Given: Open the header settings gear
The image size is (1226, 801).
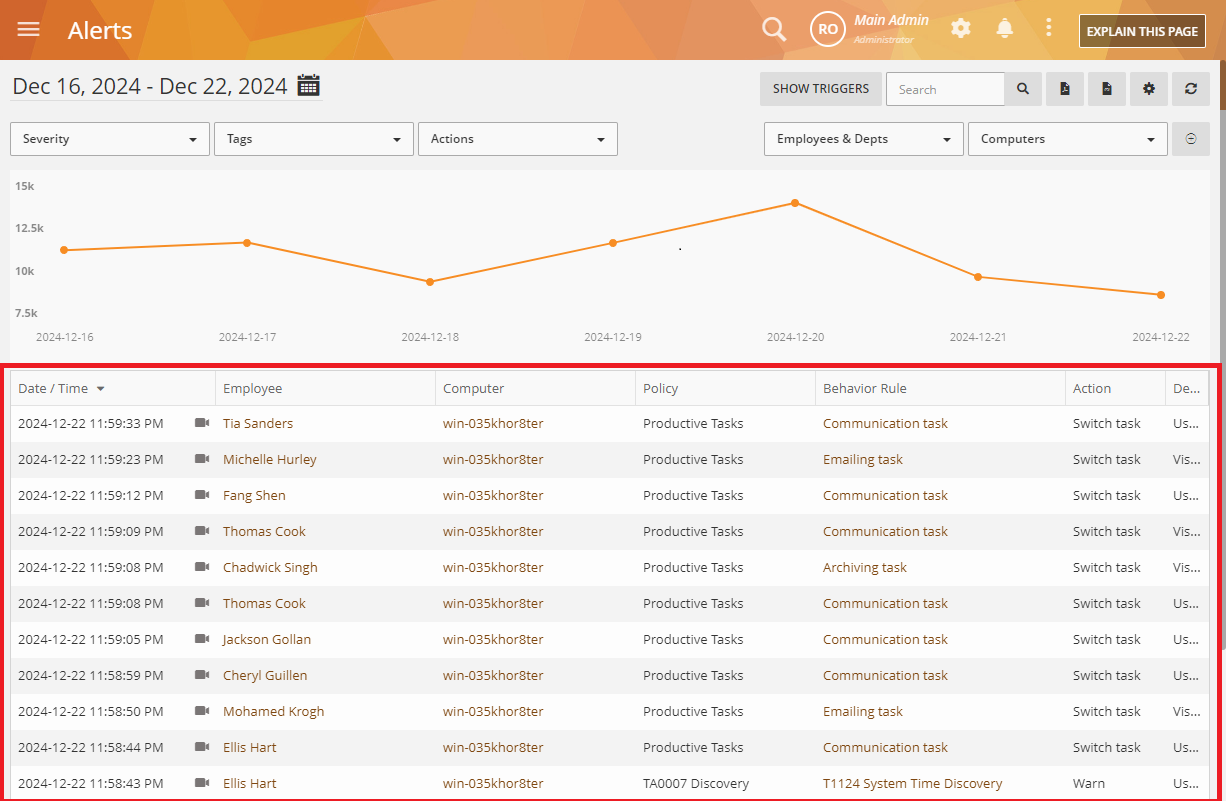Looking at the screenshot, I should point(960,28).
